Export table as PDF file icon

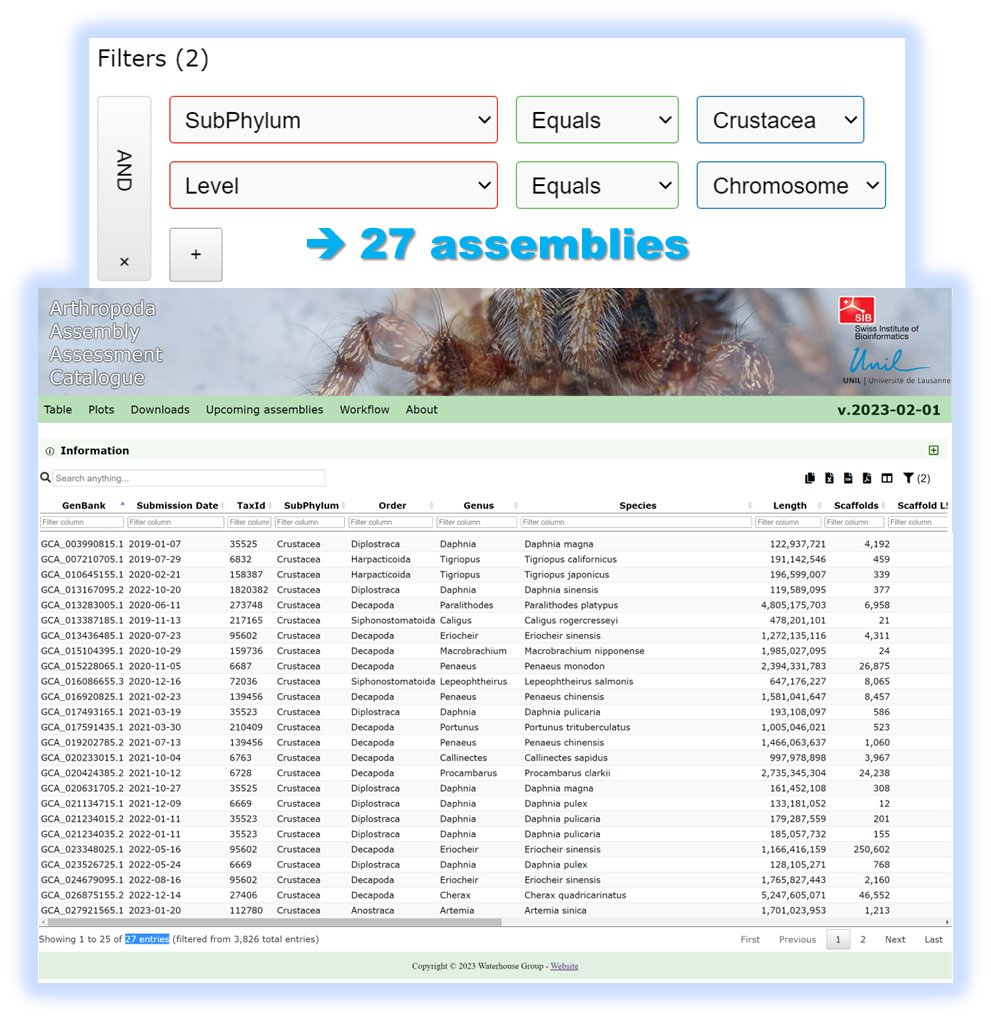[x=867, y=478]
